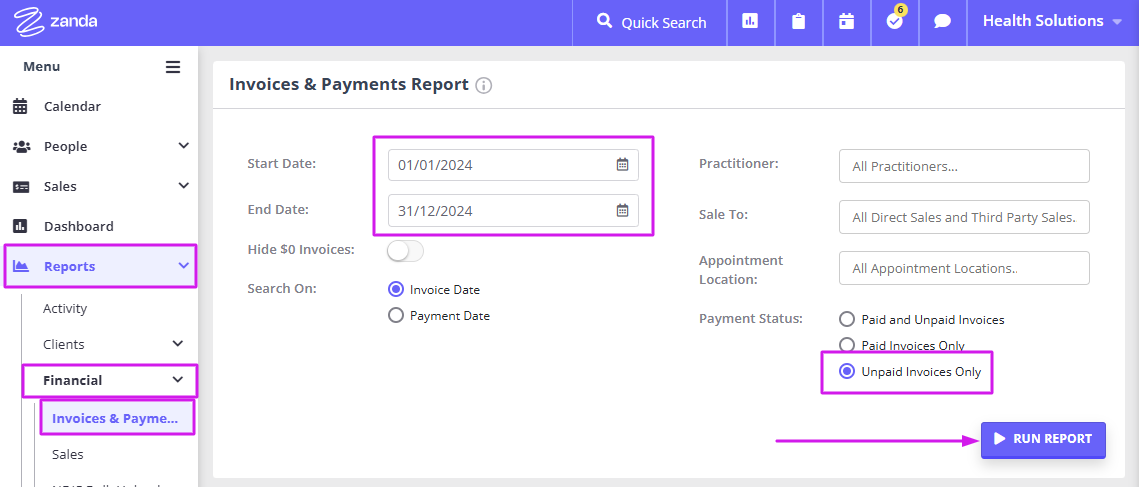Open Invoices & Payments report item
The height and width of the screenshot is (487, 1139).
click(116, 418)
